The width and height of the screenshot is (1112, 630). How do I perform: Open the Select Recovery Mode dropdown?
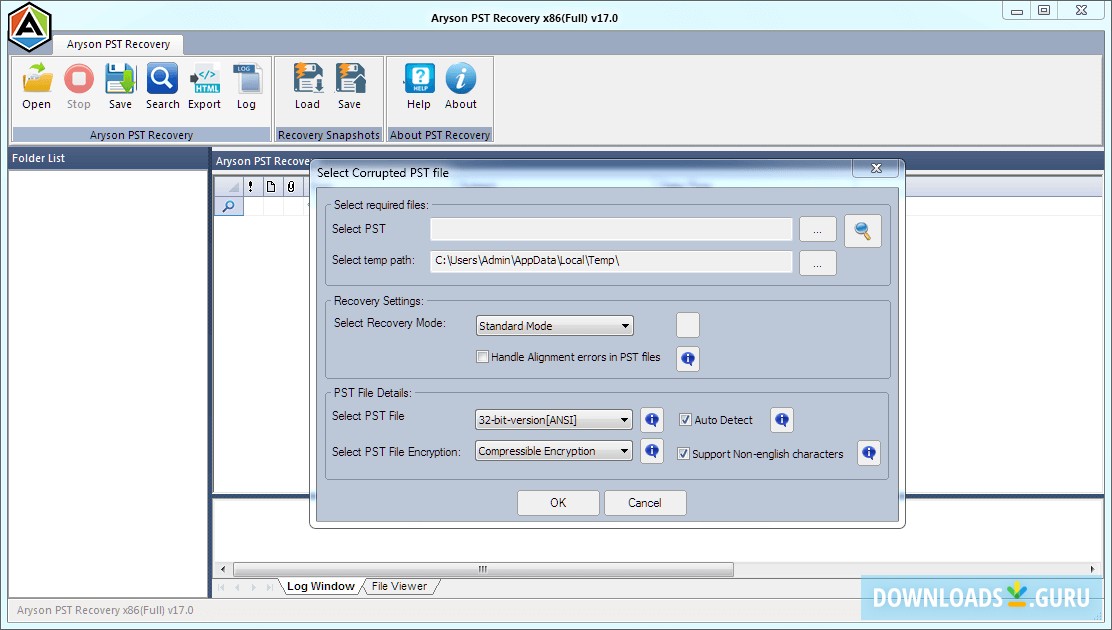555,326
